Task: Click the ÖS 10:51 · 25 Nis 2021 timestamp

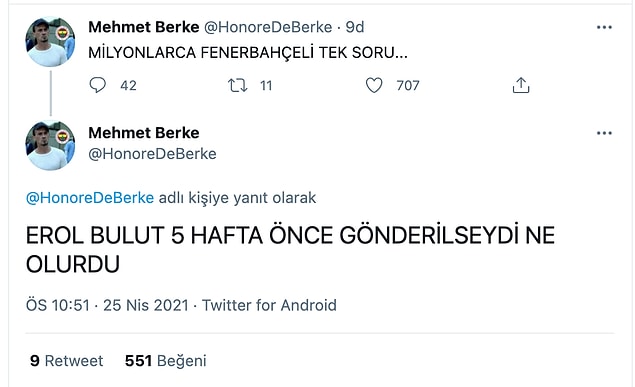Action: point(107,305)
